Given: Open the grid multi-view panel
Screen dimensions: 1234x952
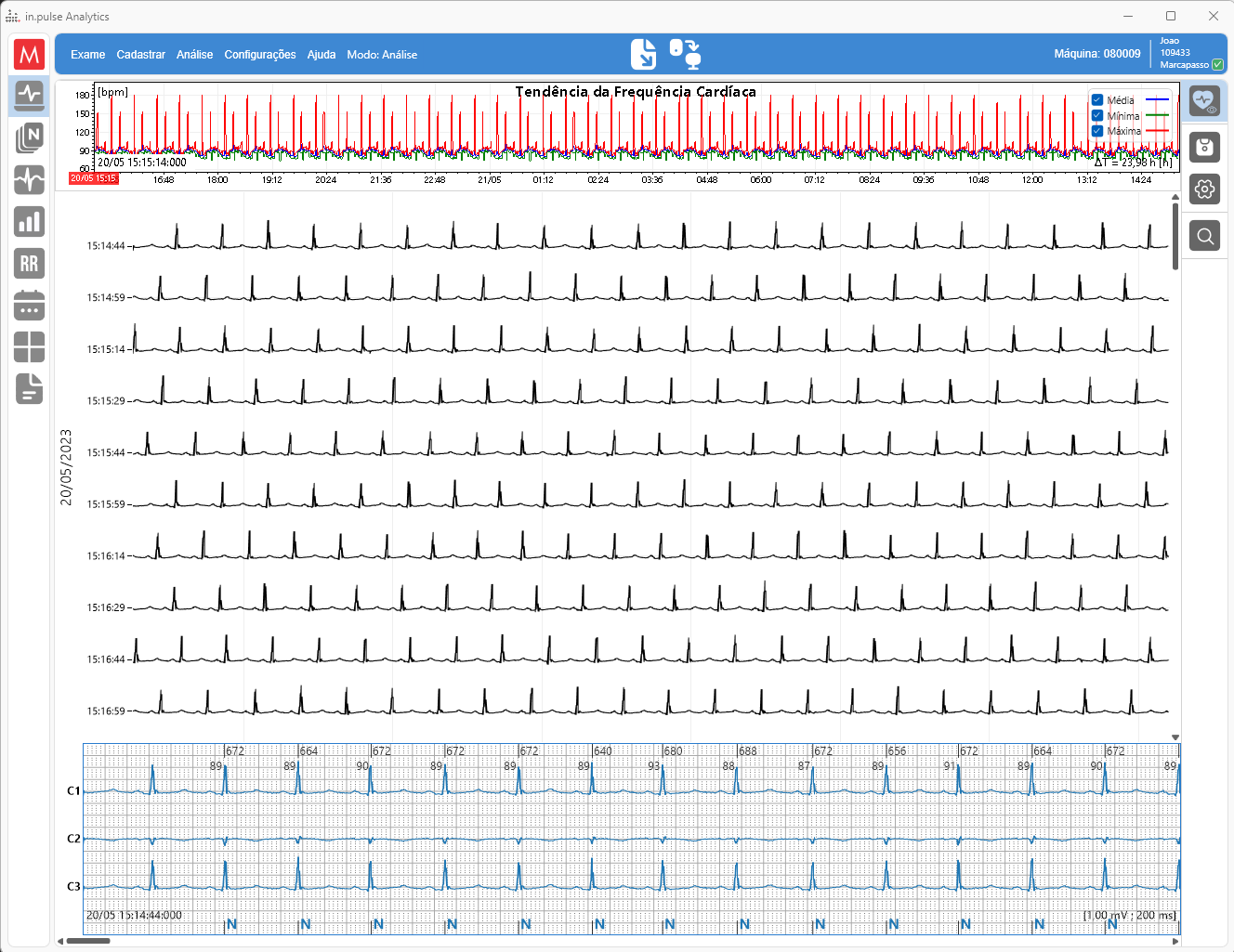Looking at the screenshot, I should 29,347.
